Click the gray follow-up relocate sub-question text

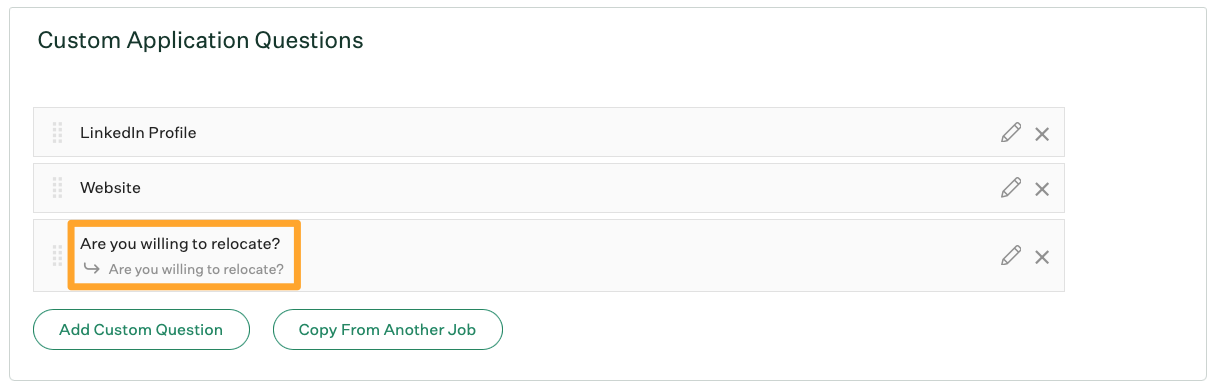tap(196, 269)
